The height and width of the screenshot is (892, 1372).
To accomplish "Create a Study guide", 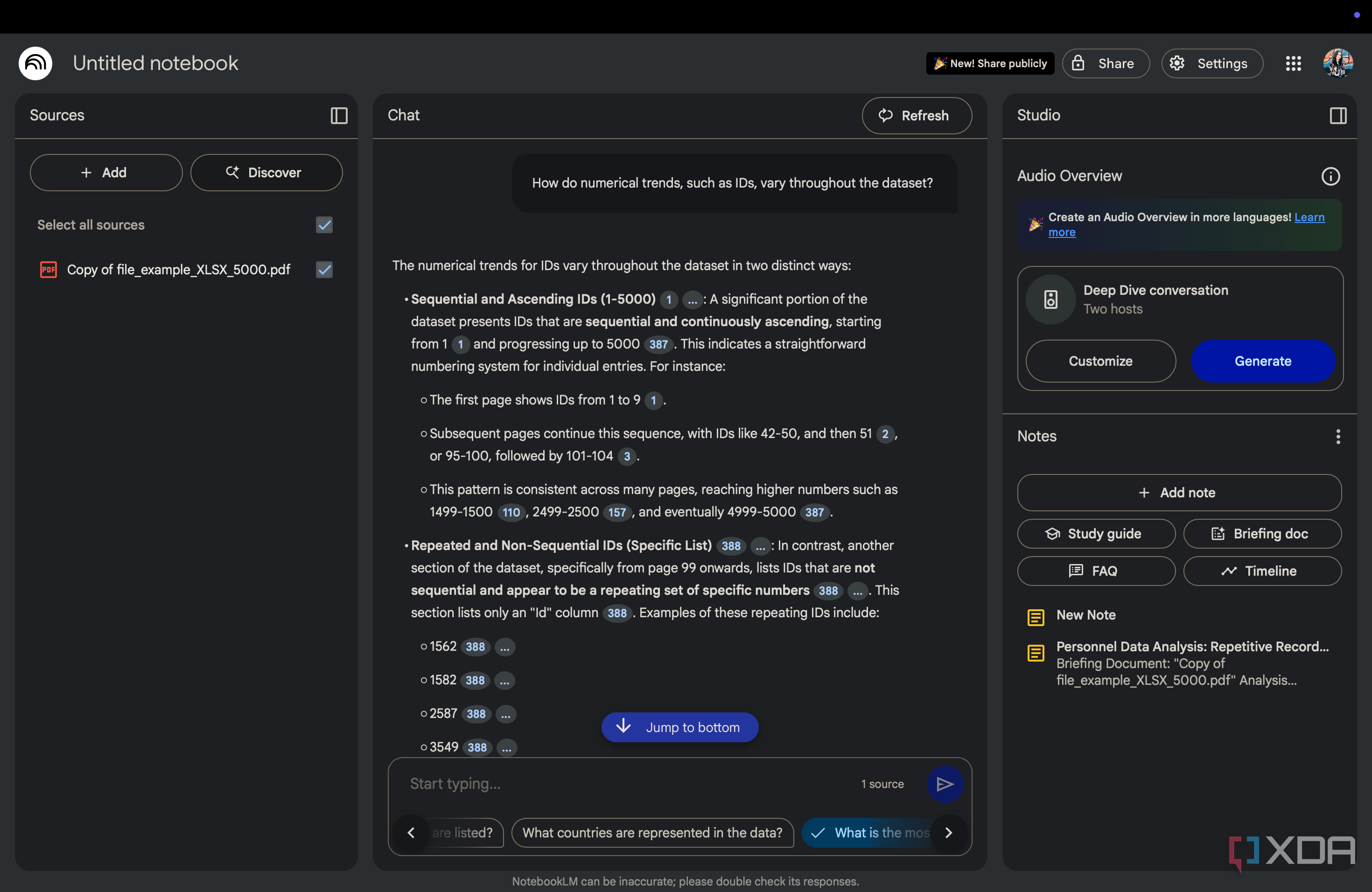I will click(1096, 534).
